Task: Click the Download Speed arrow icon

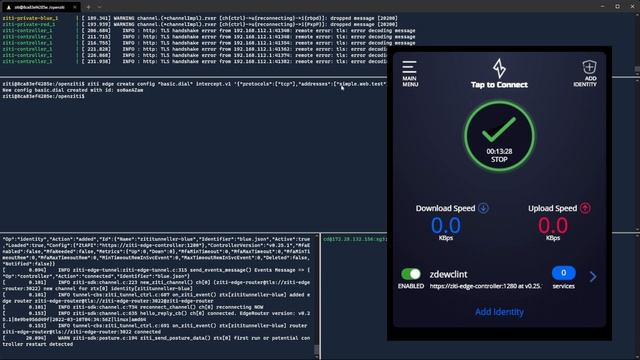Action: (483, 208)
